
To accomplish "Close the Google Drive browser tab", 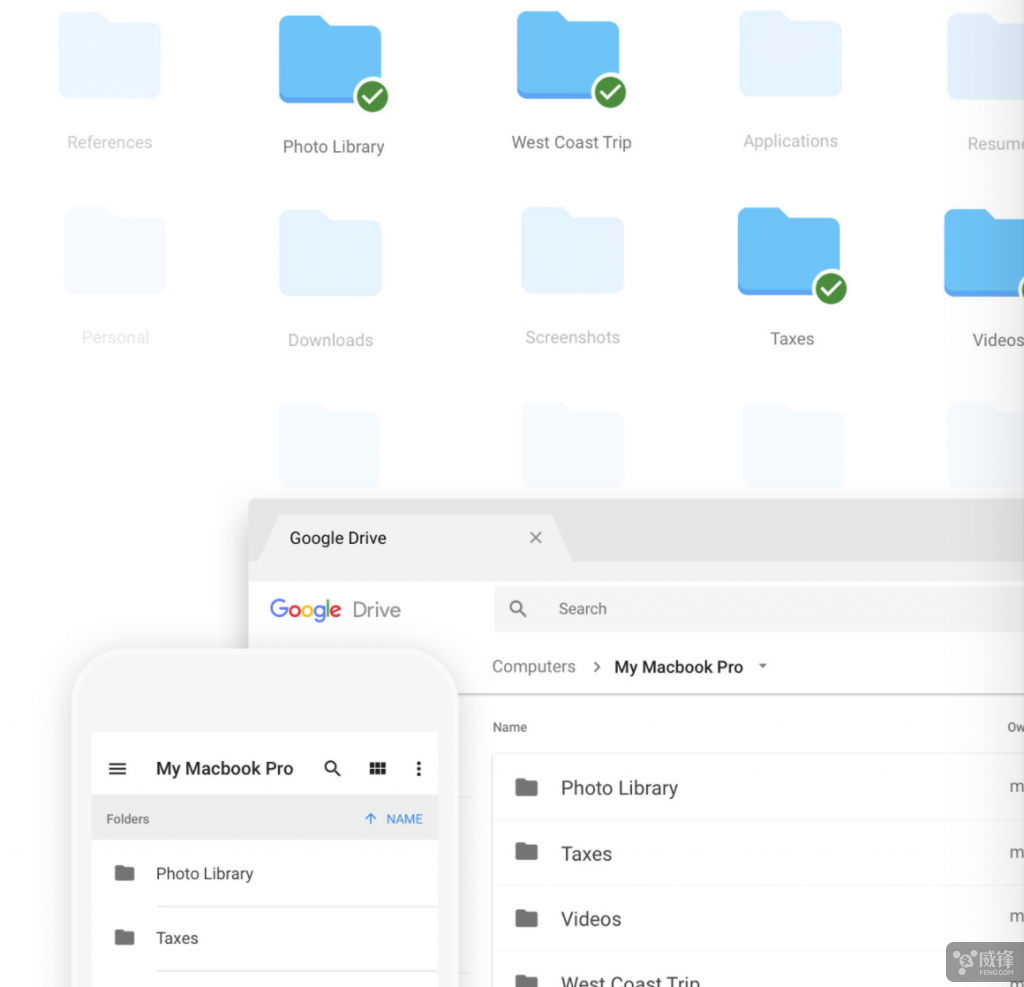I will pyautogui.click(x=536, y=538).
